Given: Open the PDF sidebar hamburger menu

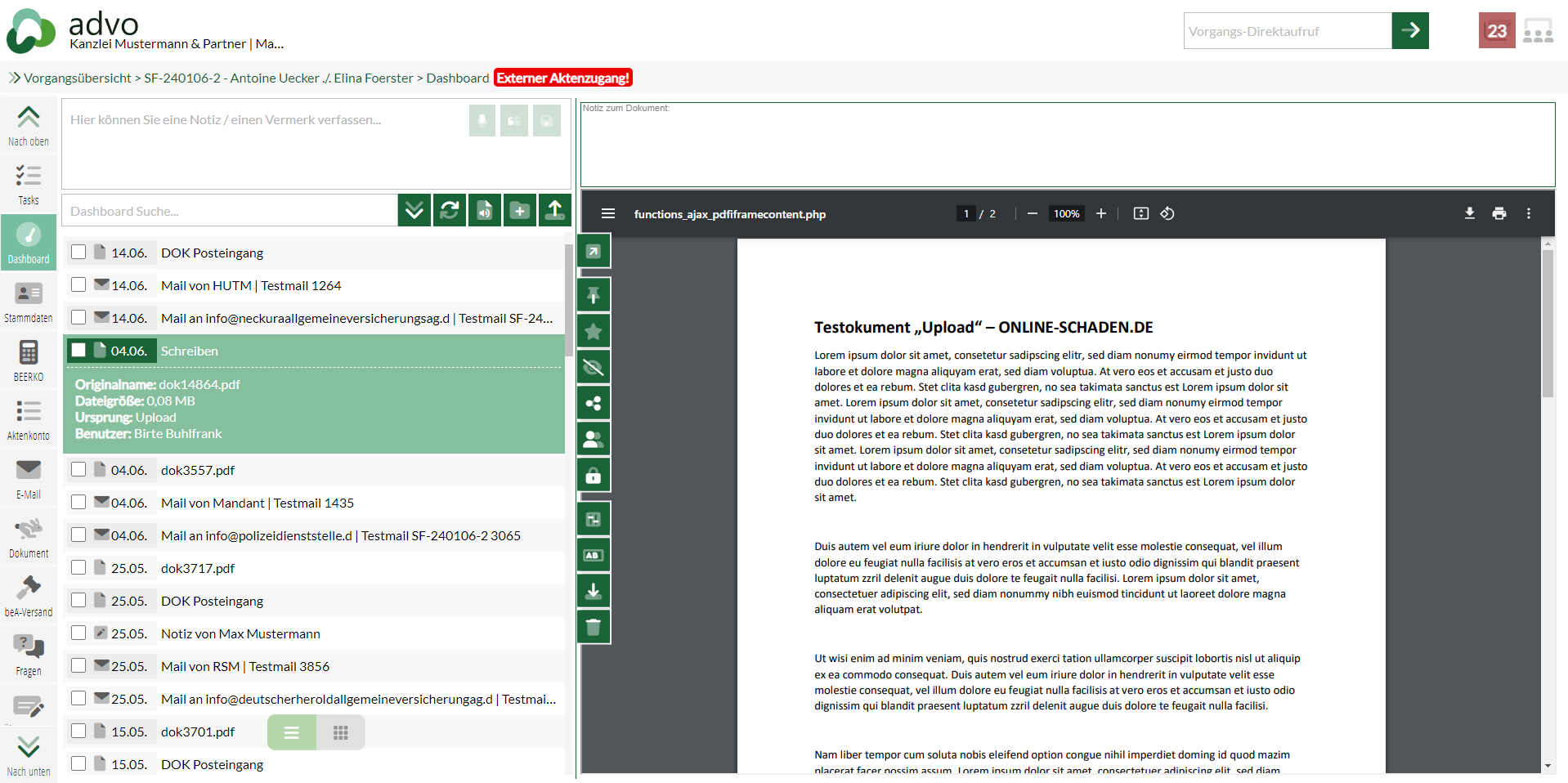Looking at the screenshot, I should (x=607, y=213).
